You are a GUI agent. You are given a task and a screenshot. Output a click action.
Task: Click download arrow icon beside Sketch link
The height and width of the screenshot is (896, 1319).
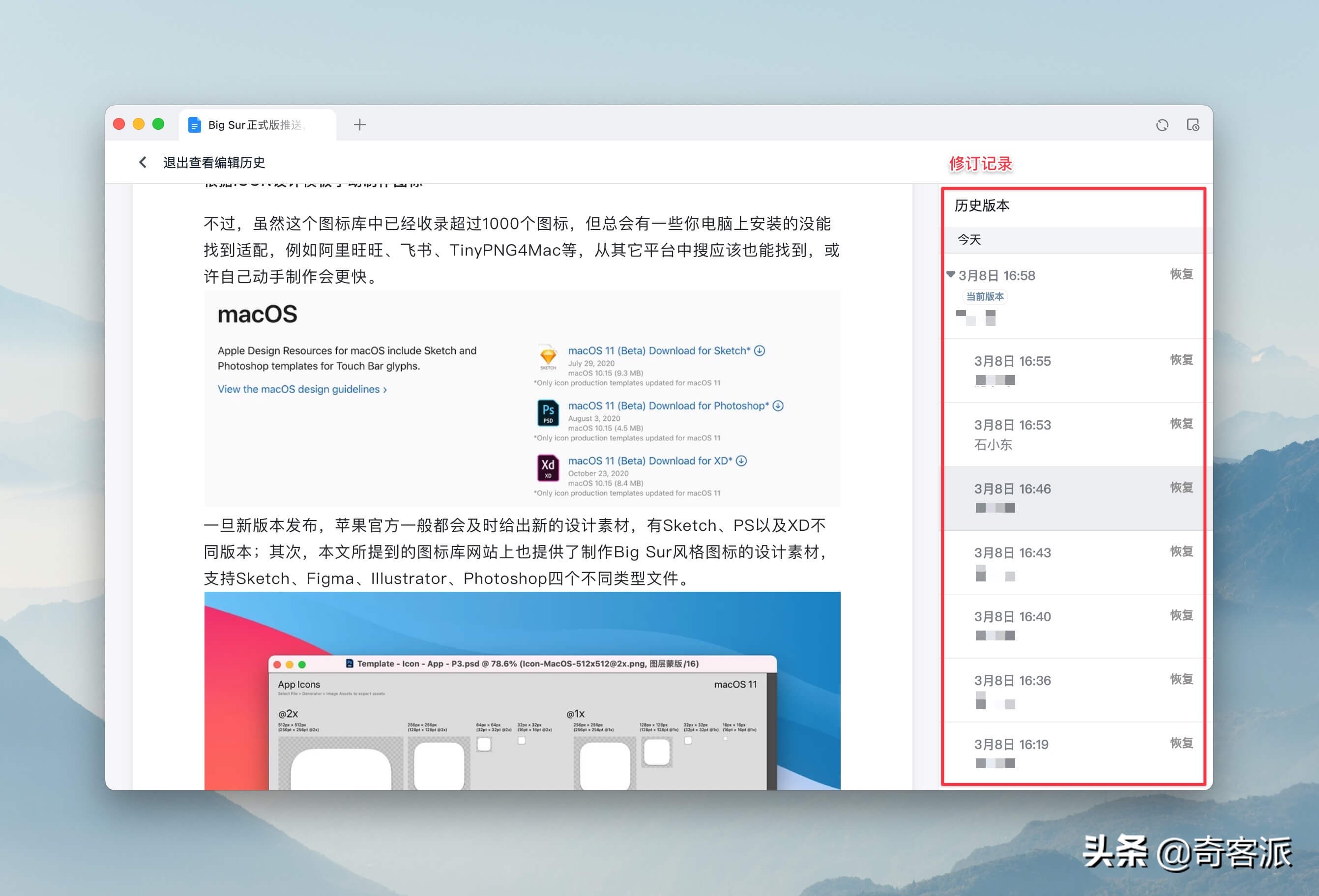coord(760,350)
